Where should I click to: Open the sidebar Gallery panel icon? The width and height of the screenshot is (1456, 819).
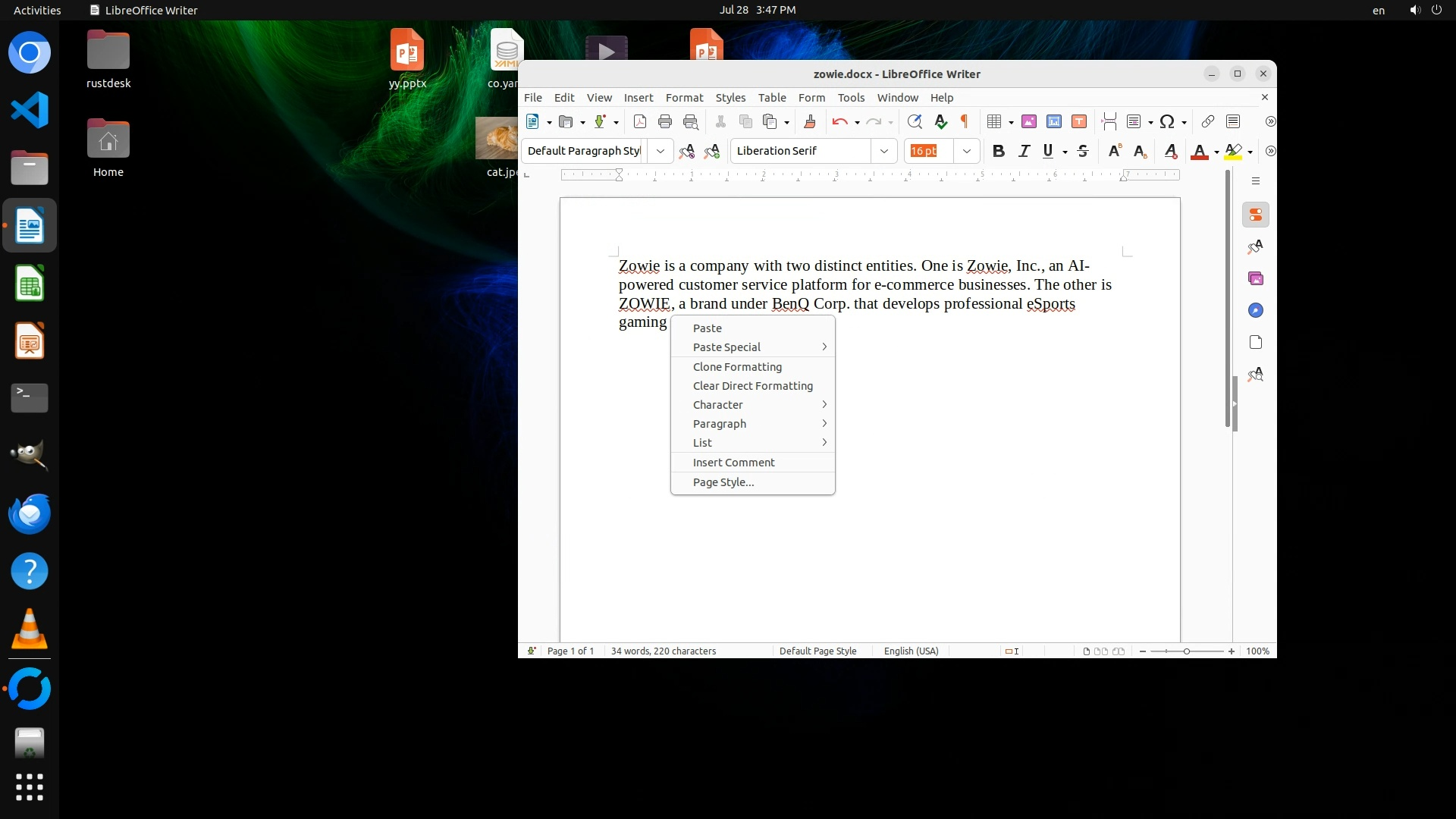pos(1256,279)
